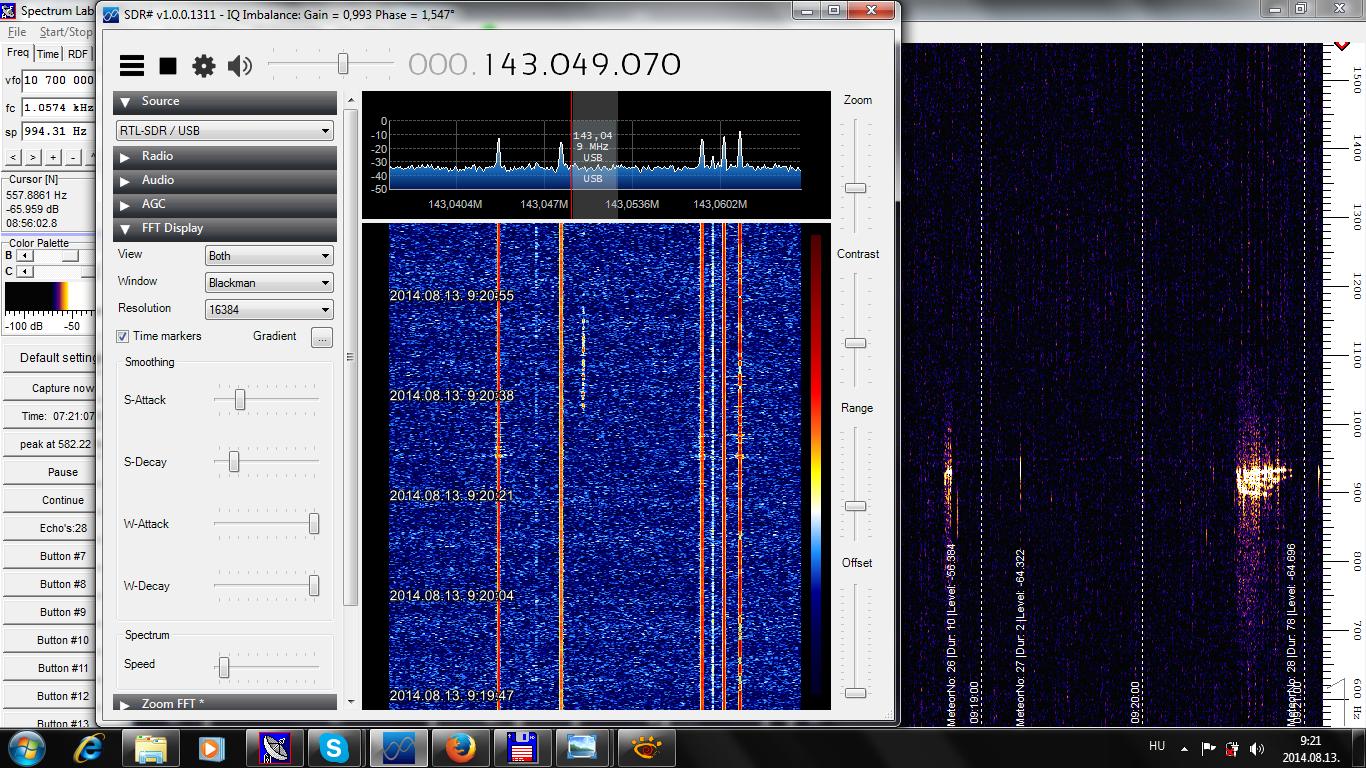
Task: Expand the Audio panel section
Action: (225, 181)
